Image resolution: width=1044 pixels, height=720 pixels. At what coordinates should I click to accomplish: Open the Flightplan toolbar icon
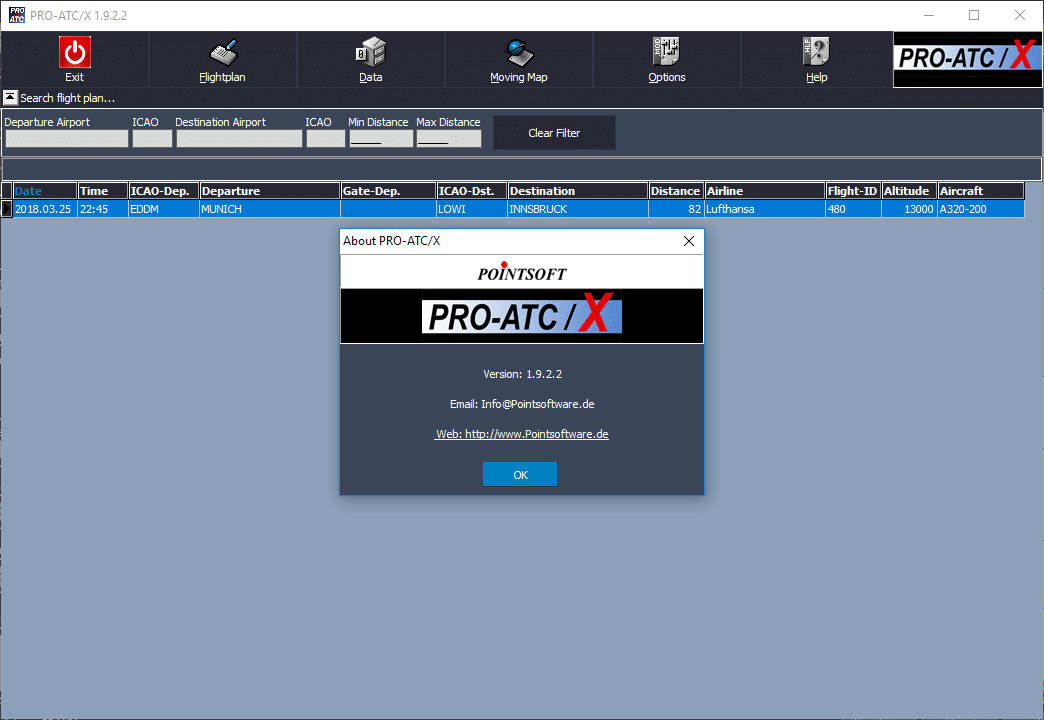pos(222,53)
